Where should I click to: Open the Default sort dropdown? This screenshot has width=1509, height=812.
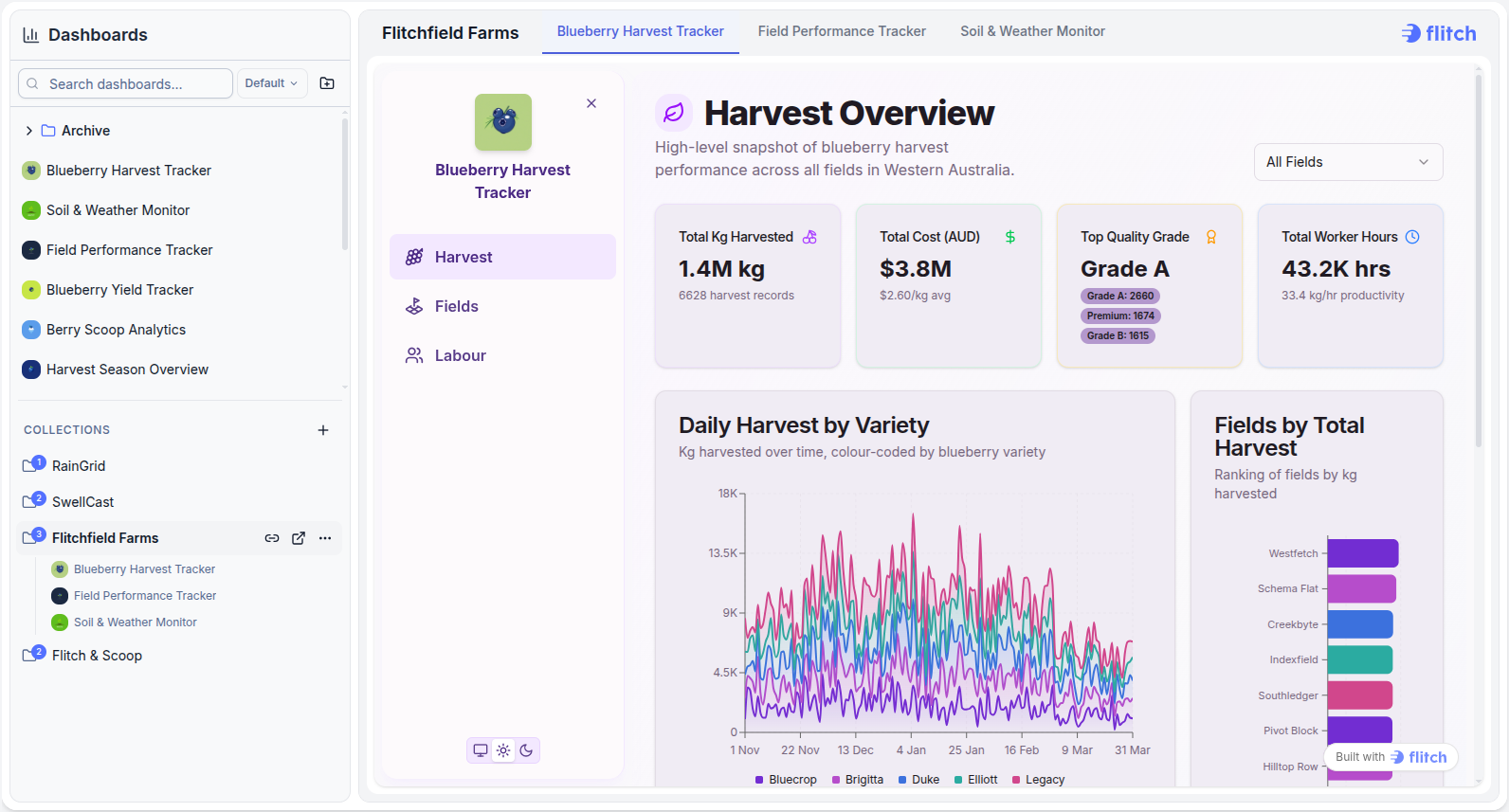[272, 83]
